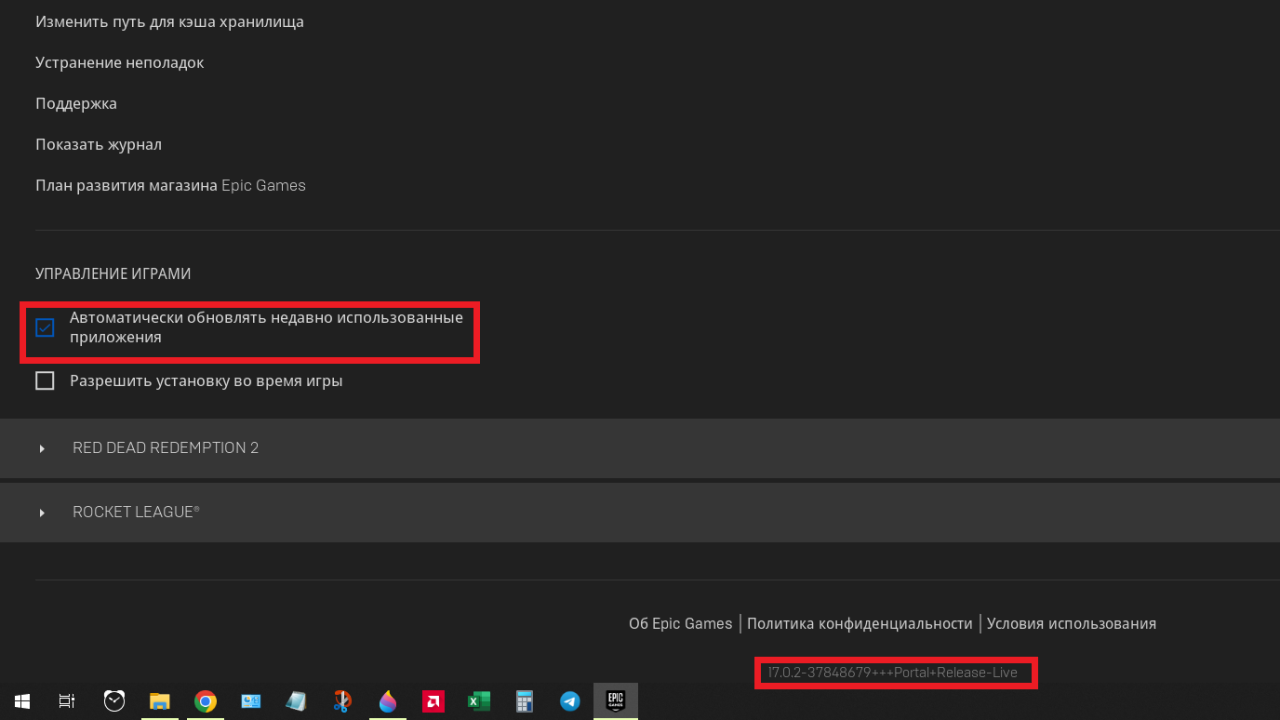
Task: Open the alarm clock app in taskbar
Action: pos(114,702)
